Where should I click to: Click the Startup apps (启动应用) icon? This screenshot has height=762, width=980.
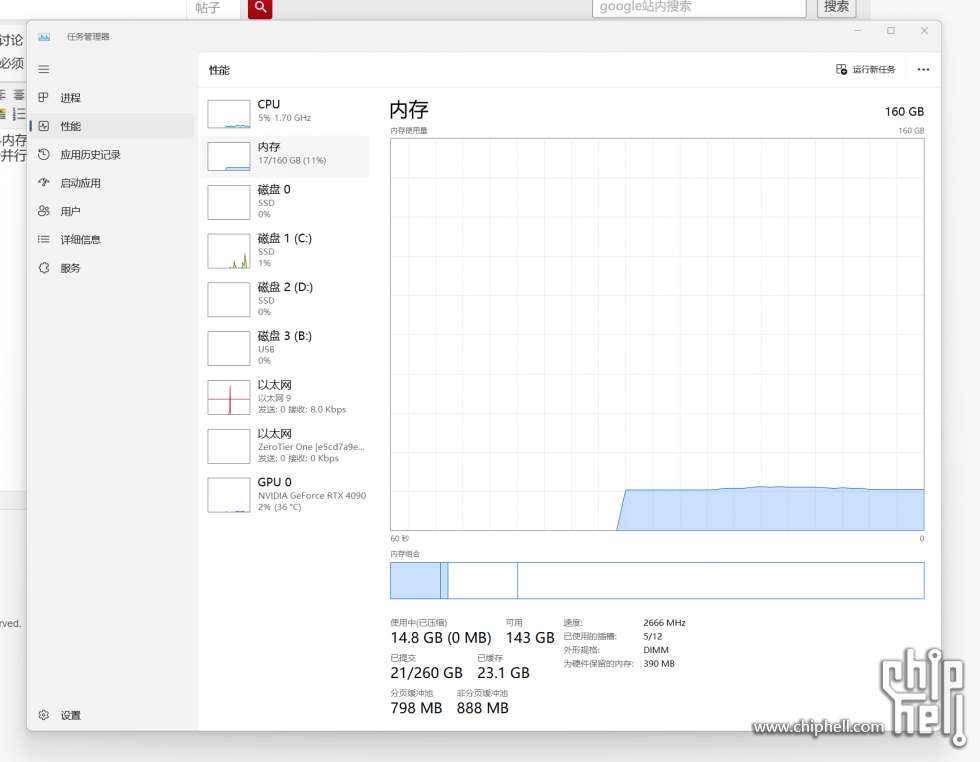point(44,183)
